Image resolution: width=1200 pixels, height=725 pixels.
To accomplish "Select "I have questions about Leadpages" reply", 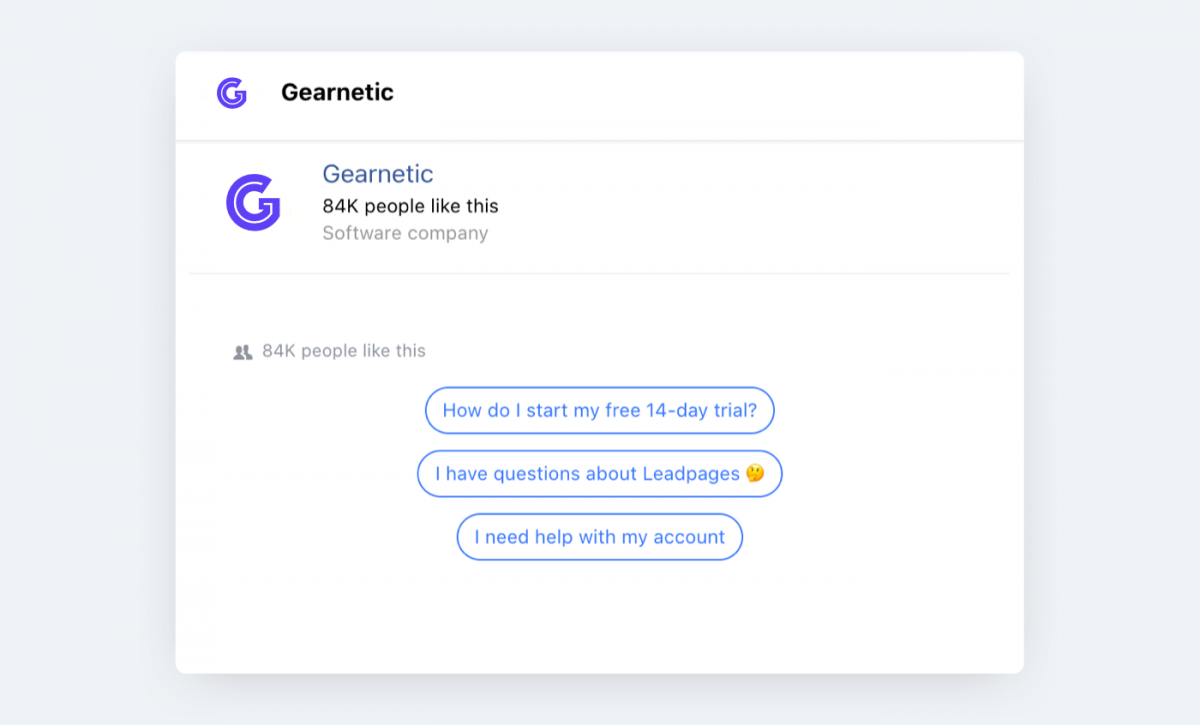I will coord(600,474).
